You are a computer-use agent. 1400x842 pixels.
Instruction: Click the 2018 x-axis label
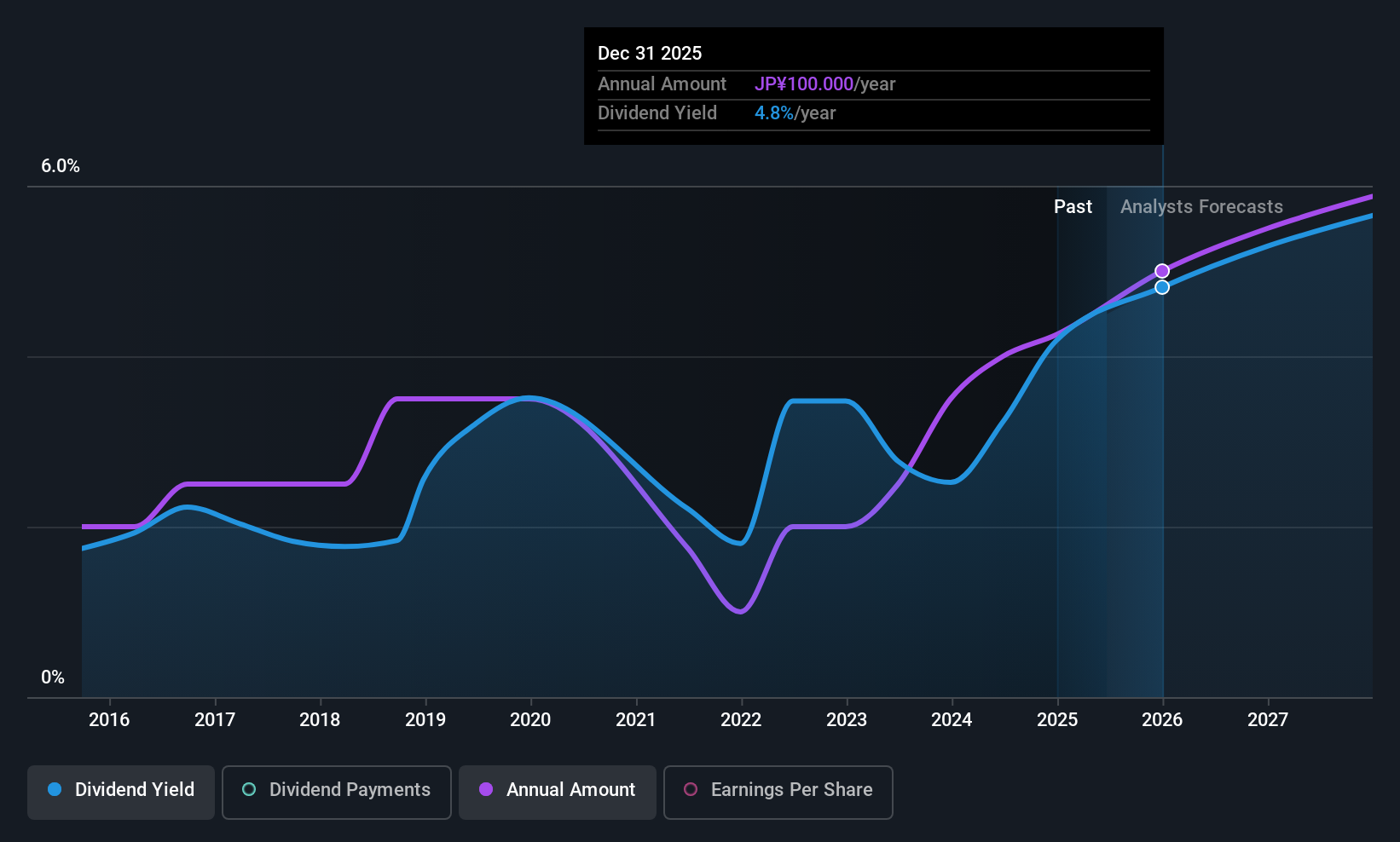point(320,720)
